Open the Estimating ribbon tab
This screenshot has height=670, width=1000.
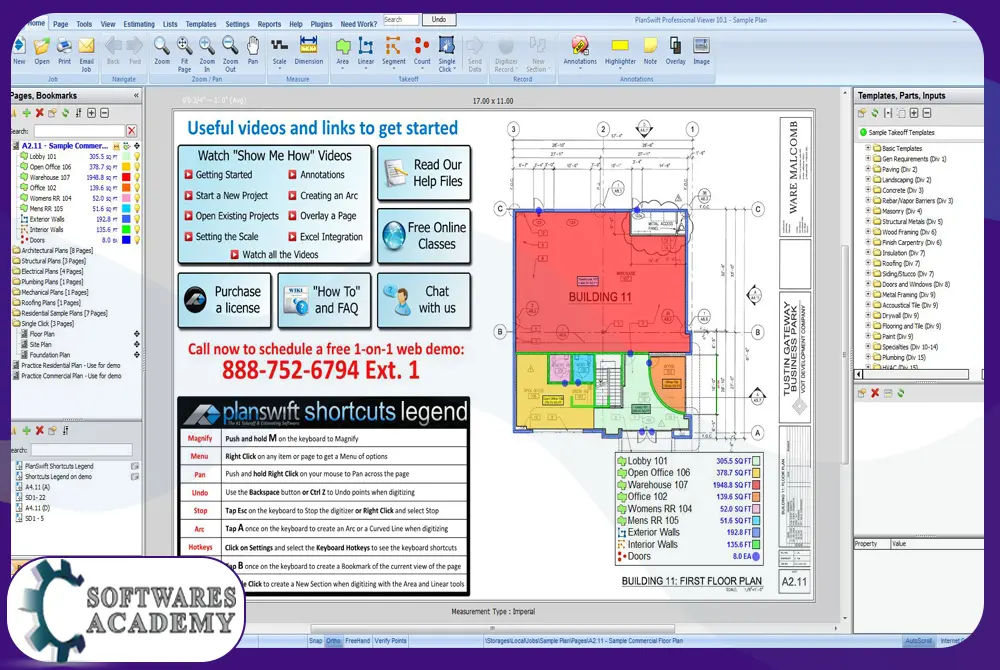[139, 24]
